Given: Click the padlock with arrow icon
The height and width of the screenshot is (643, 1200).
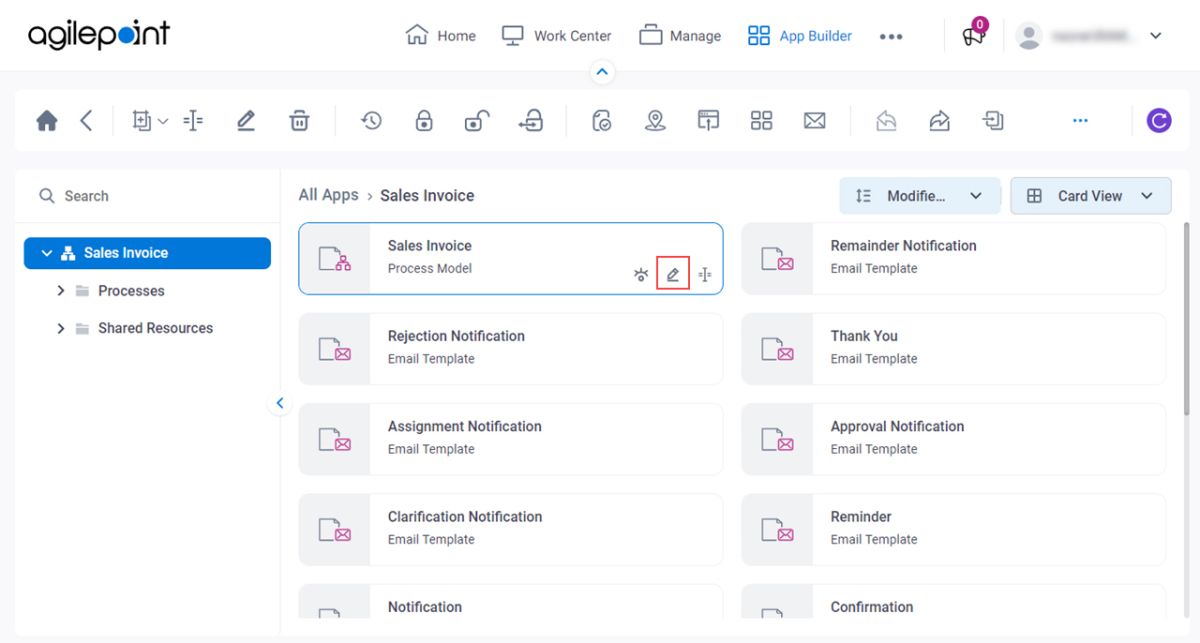Looking at the screenshot, I should point(530,121).
